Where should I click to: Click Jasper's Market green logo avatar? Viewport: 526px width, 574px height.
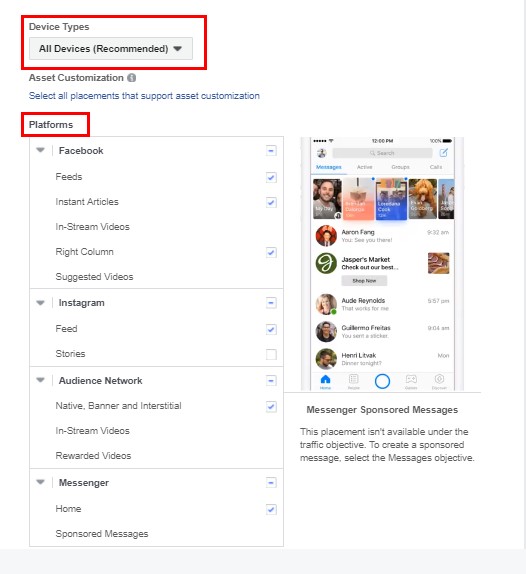326,263
